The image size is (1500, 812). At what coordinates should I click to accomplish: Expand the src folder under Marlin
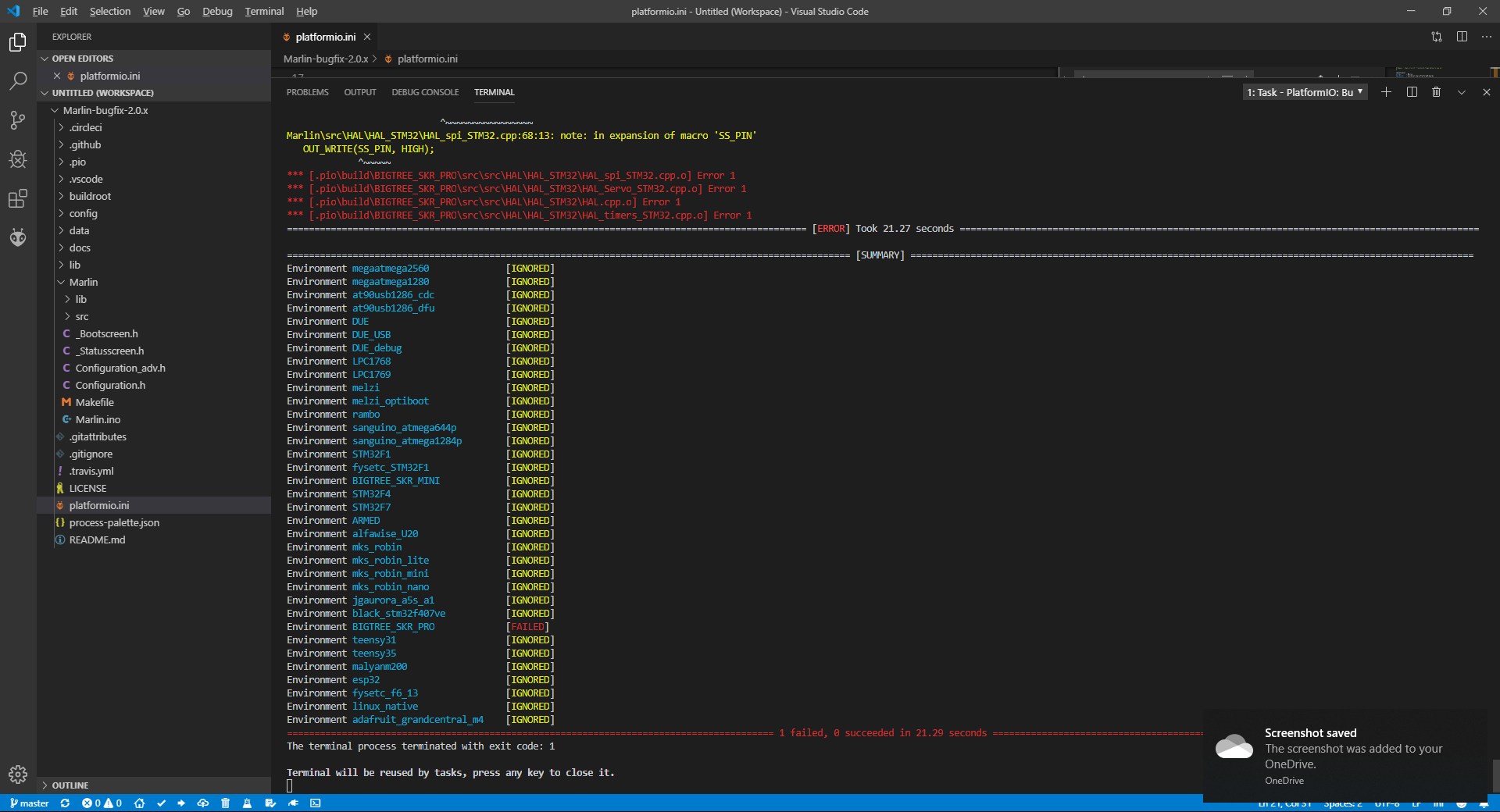(154, 316)
